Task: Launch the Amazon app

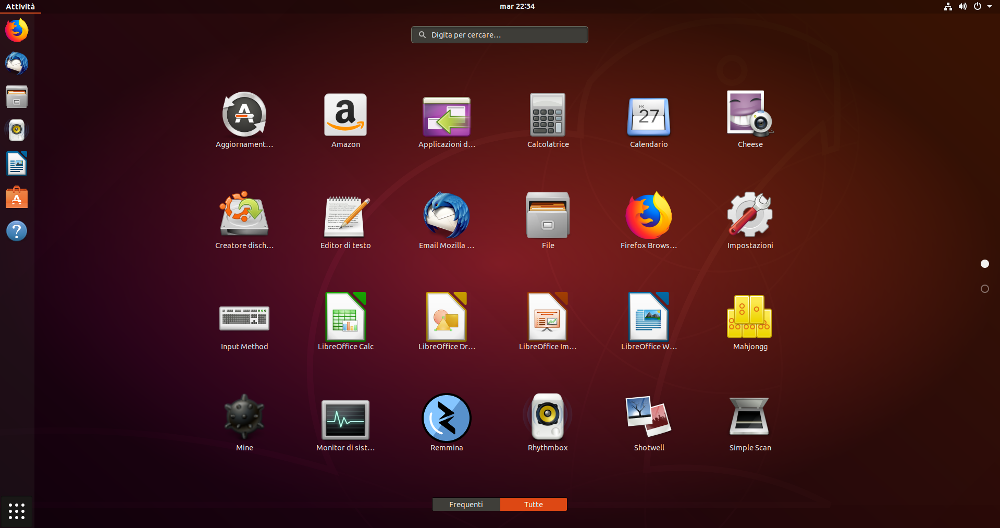Action: pyautogui.click(x=345, y=115)
